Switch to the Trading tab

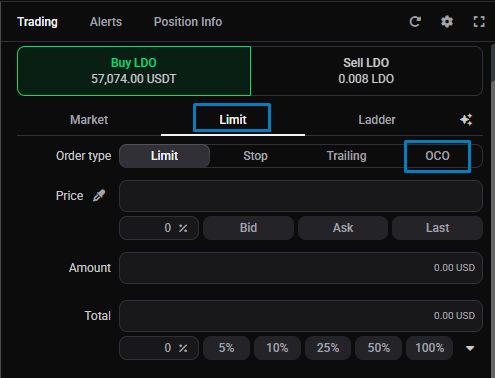(37, 22)
